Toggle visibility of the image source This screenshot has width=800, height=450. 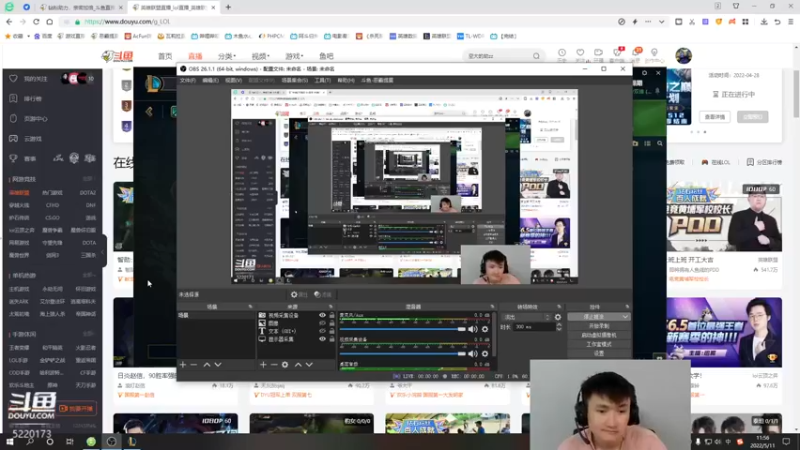pos(322,323)
